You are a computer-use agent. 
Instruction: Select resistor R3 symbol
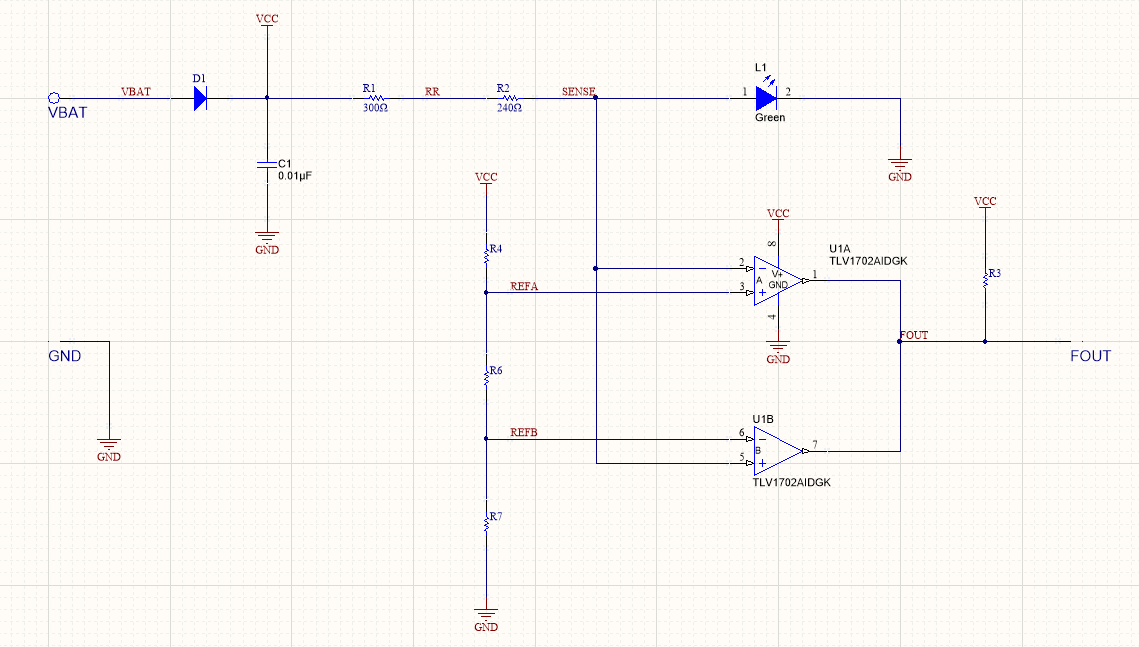coord(985,280)
